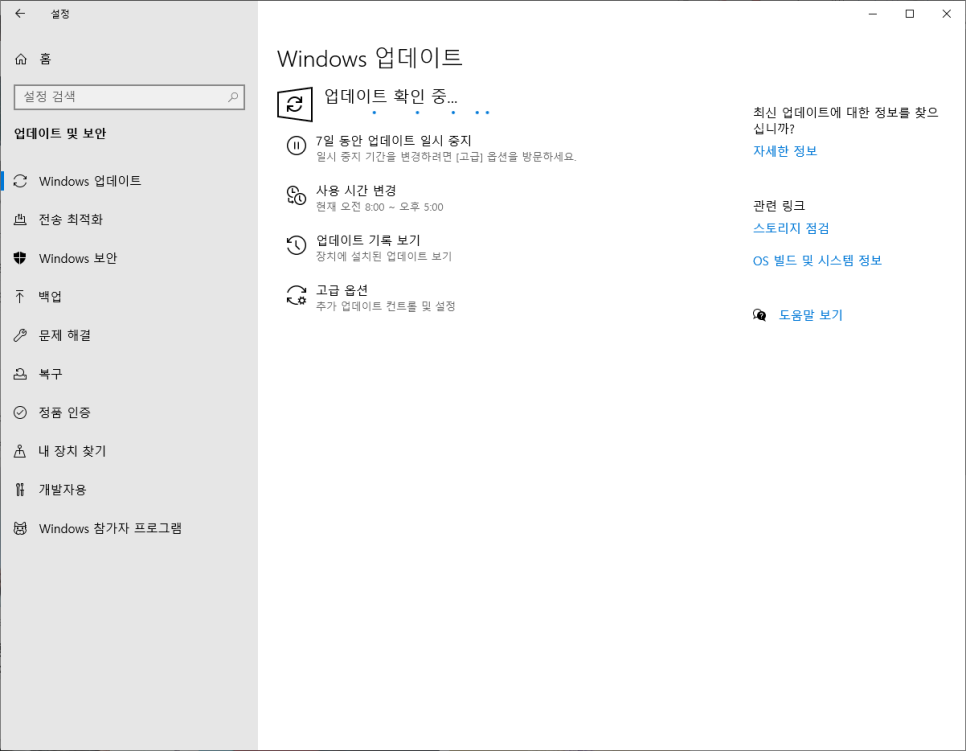Click the 도움말 보기 link
Viewport: 966px width, 751px height.
(x=811, y=315)
